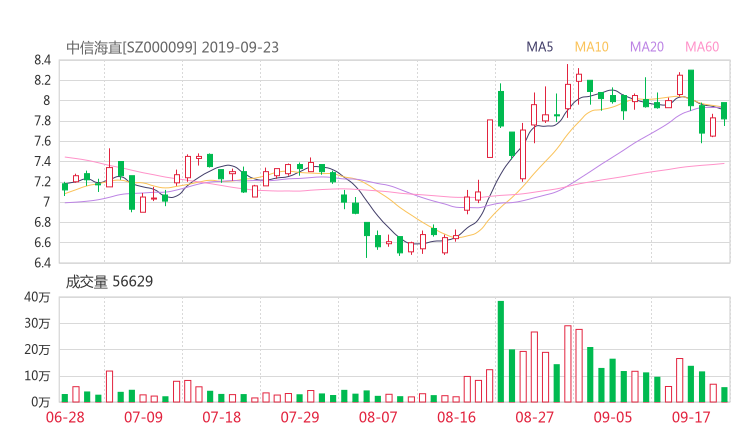The image size is (740, 440).
Task: Click the 20万 volume axis label
Action: (x=37, y=350)
